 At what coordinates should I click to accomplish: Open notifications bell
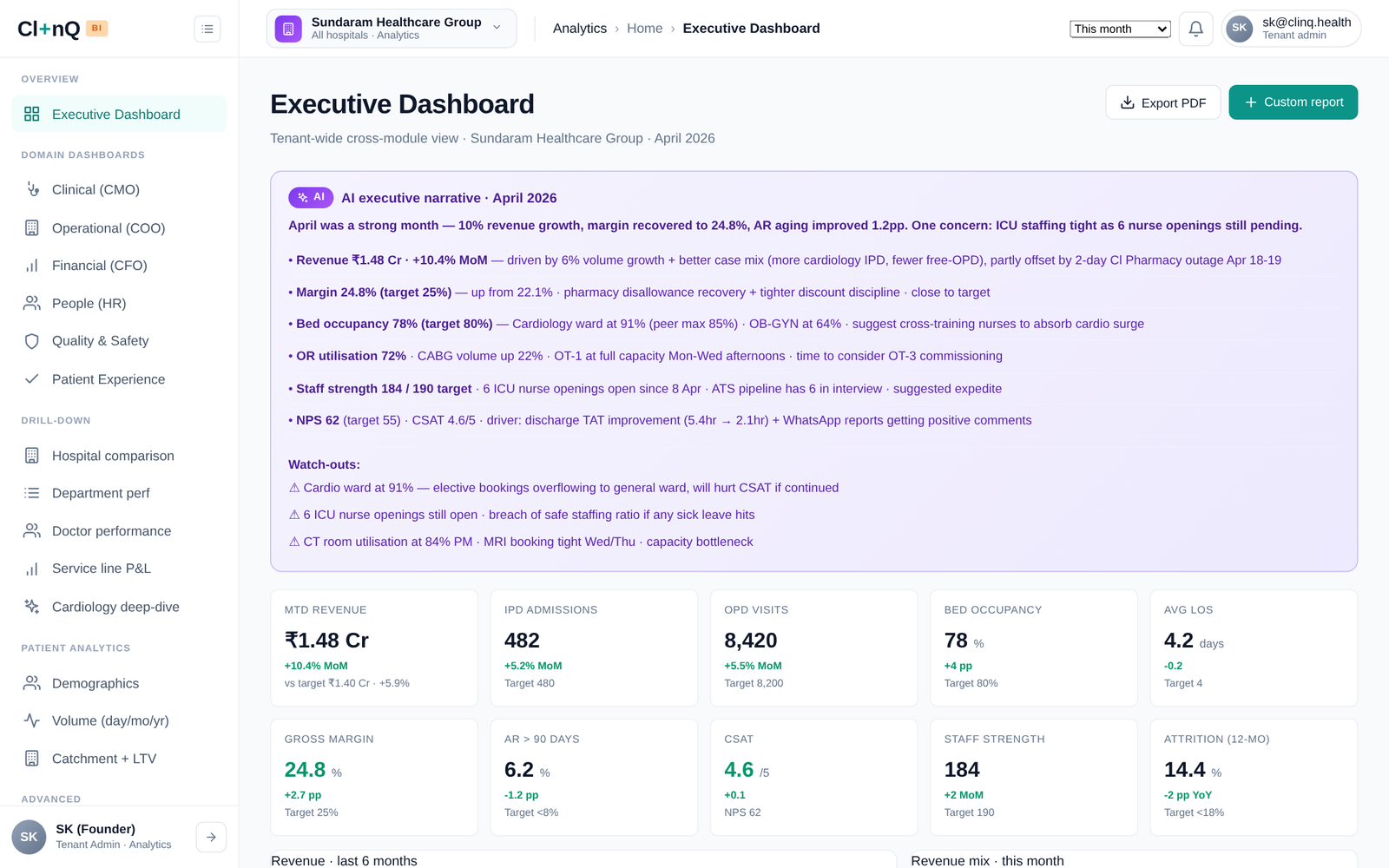click(x=1195, y=29)
